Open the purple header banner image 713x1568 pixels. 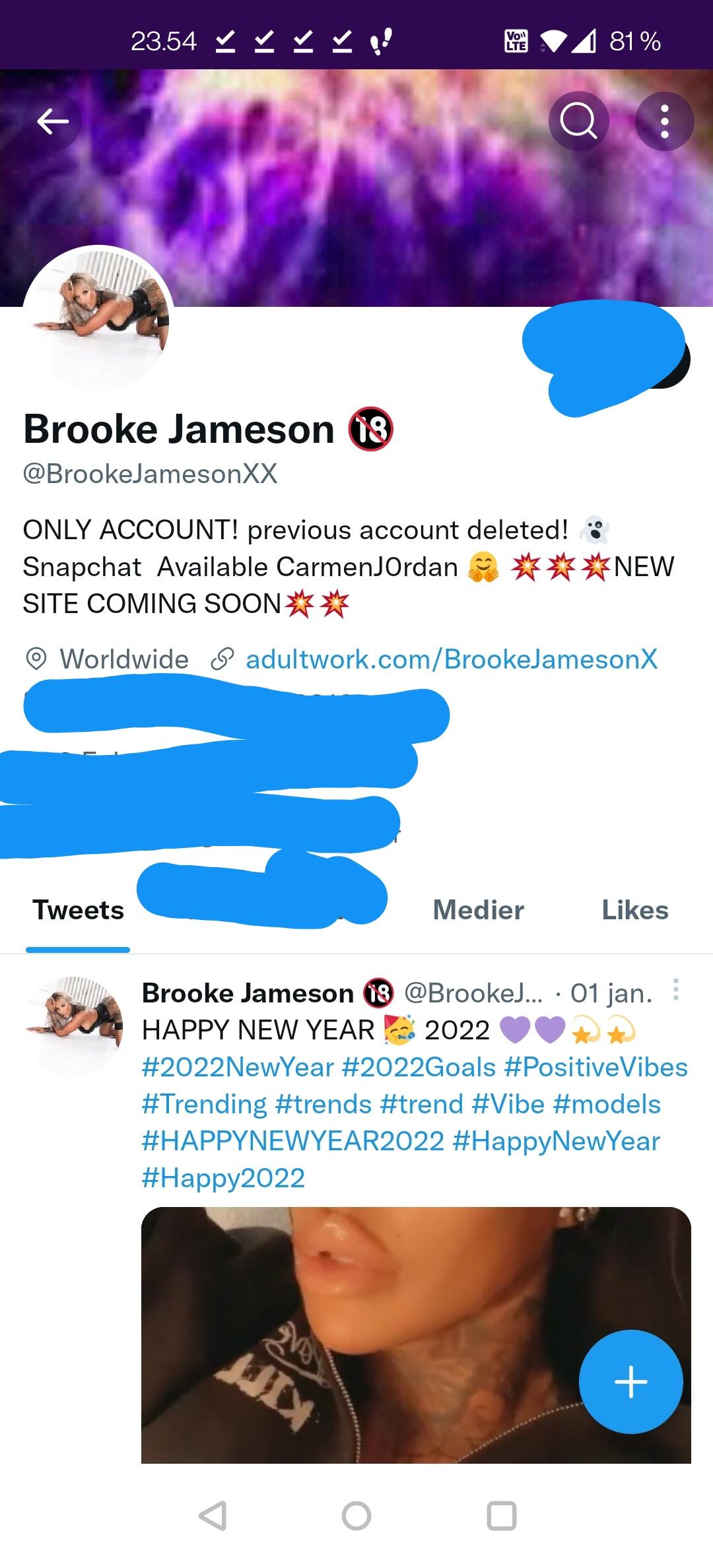[356, 188]
